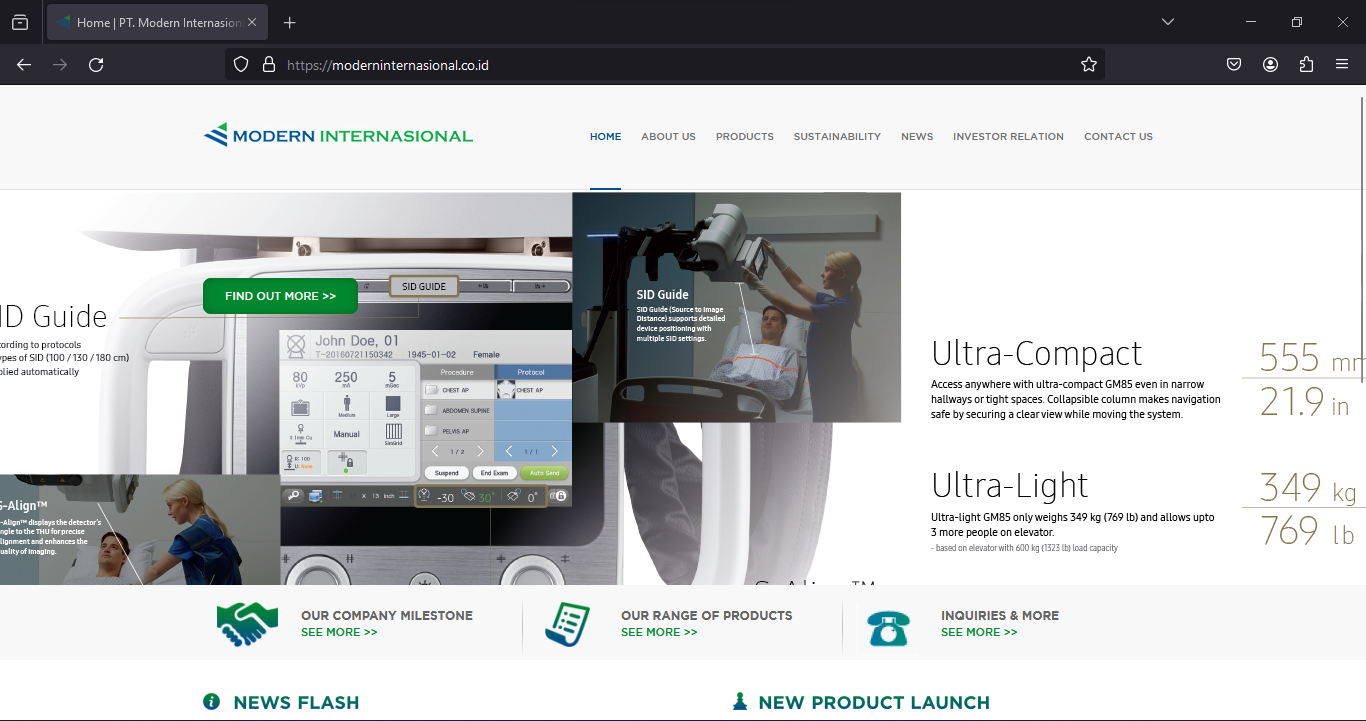Open tracking protection shield icon

click(x=241, y=65)
